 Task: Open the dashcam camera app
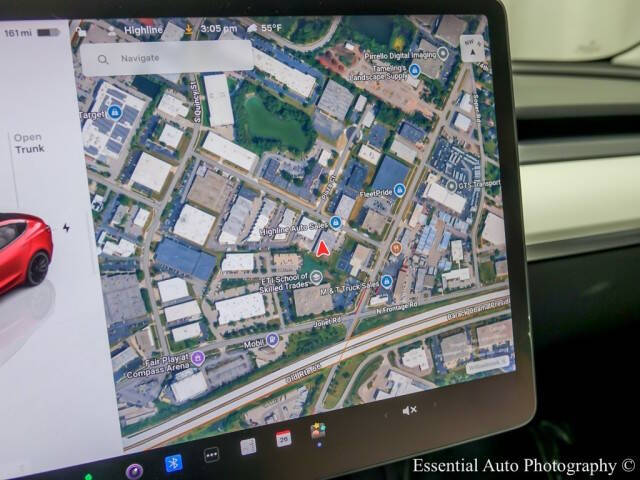point(134,471)
